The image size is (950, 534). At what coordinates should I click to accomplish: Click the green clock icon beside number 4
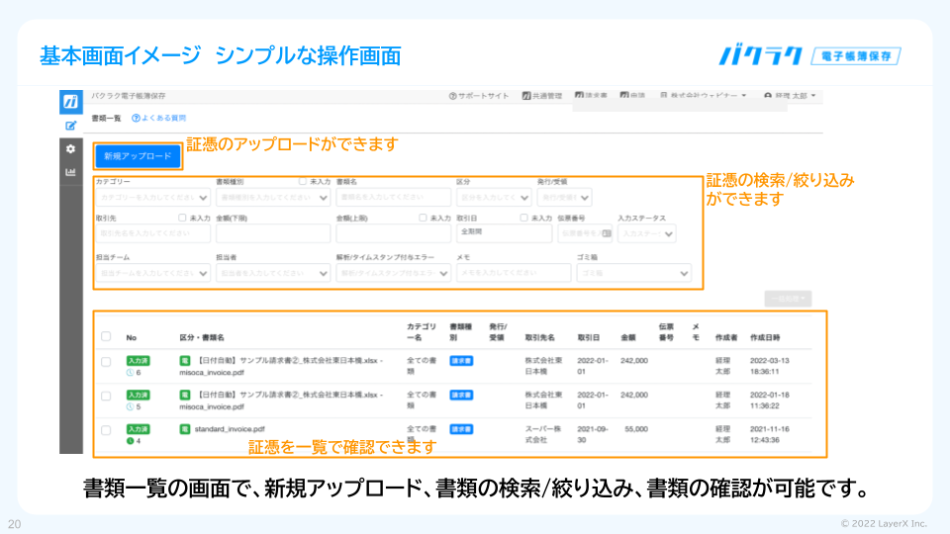click(130, 441)
